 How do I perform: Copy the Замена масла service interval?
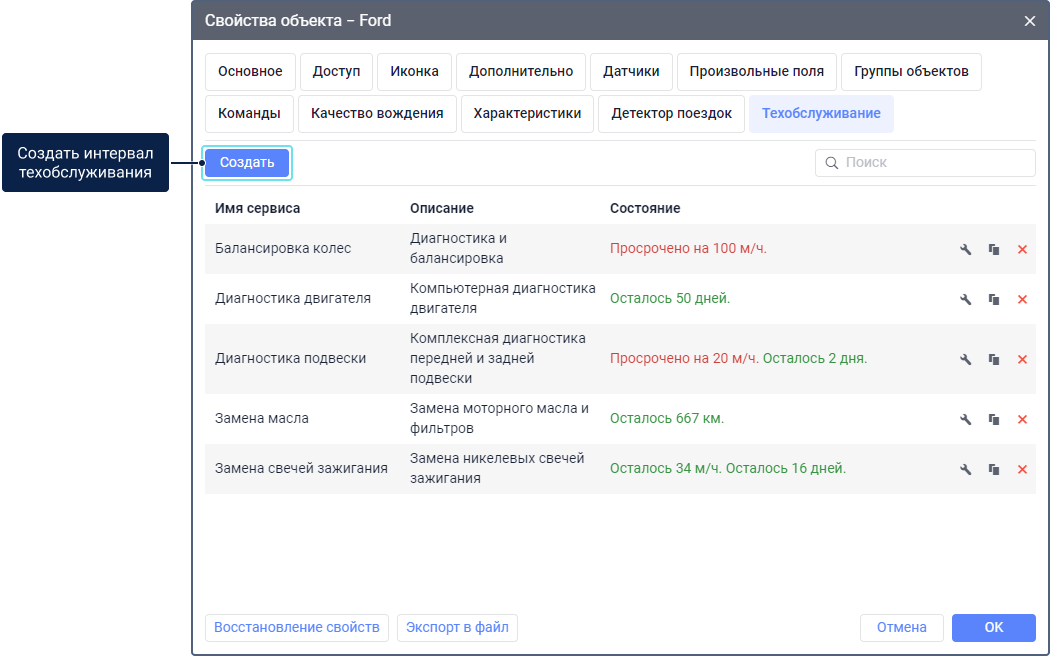click(x=994, y=419)
